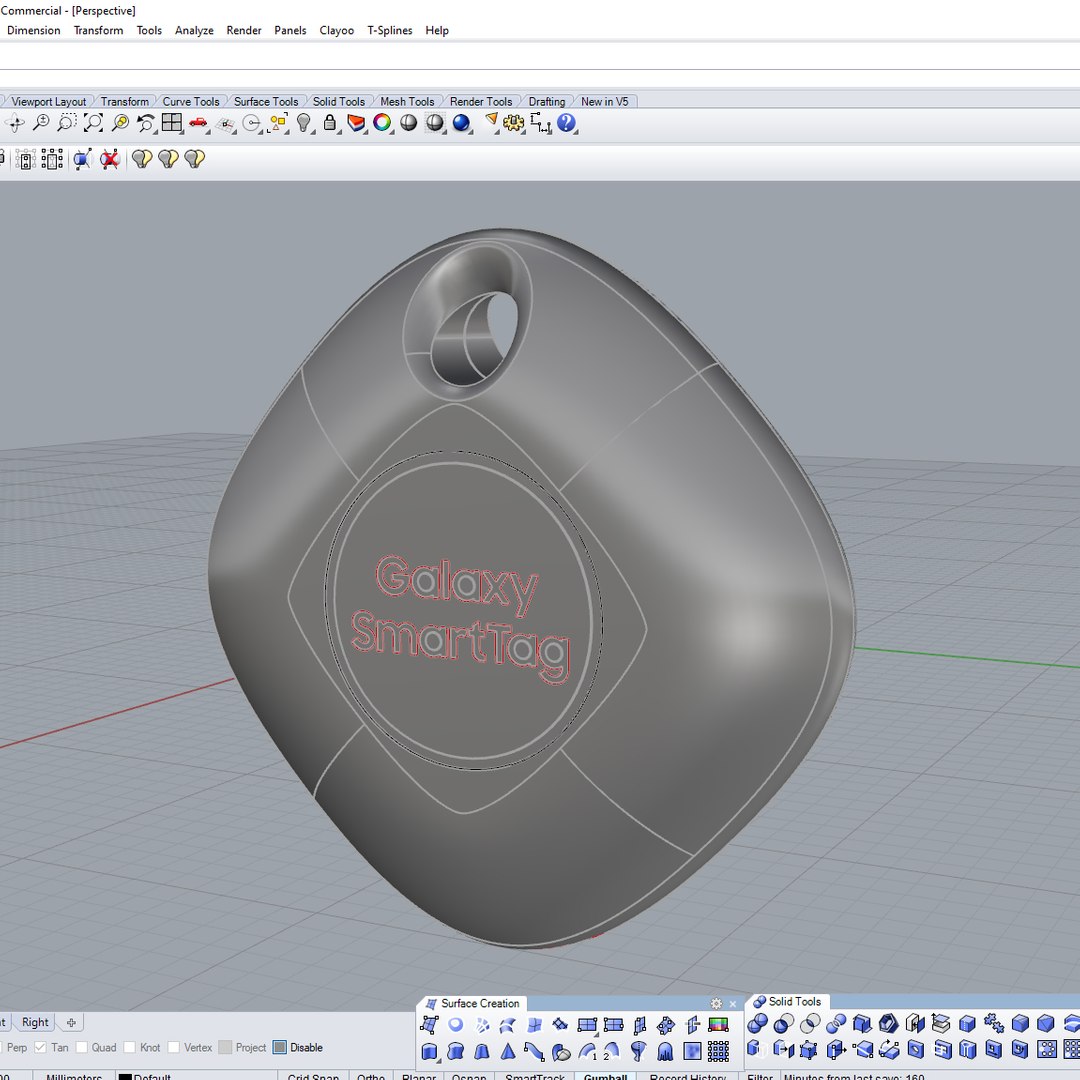
Task: Open the blue Help question mark
Action: 566,123
